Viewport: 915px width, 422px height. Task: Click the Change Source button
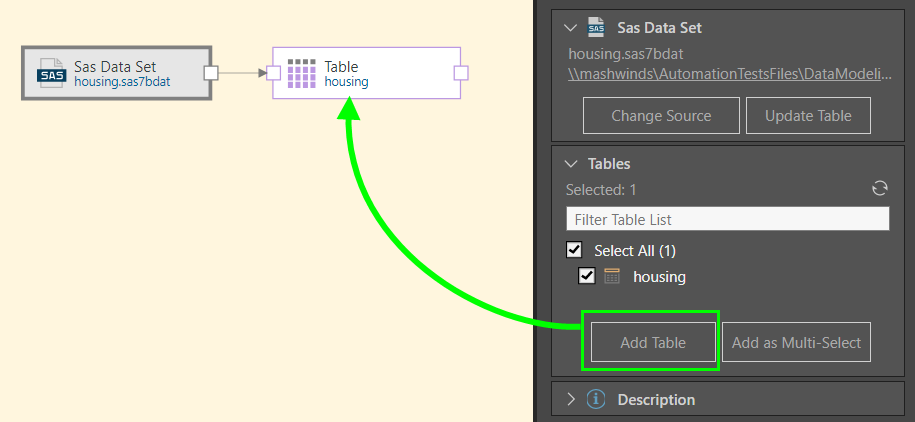tap(661, 115)
